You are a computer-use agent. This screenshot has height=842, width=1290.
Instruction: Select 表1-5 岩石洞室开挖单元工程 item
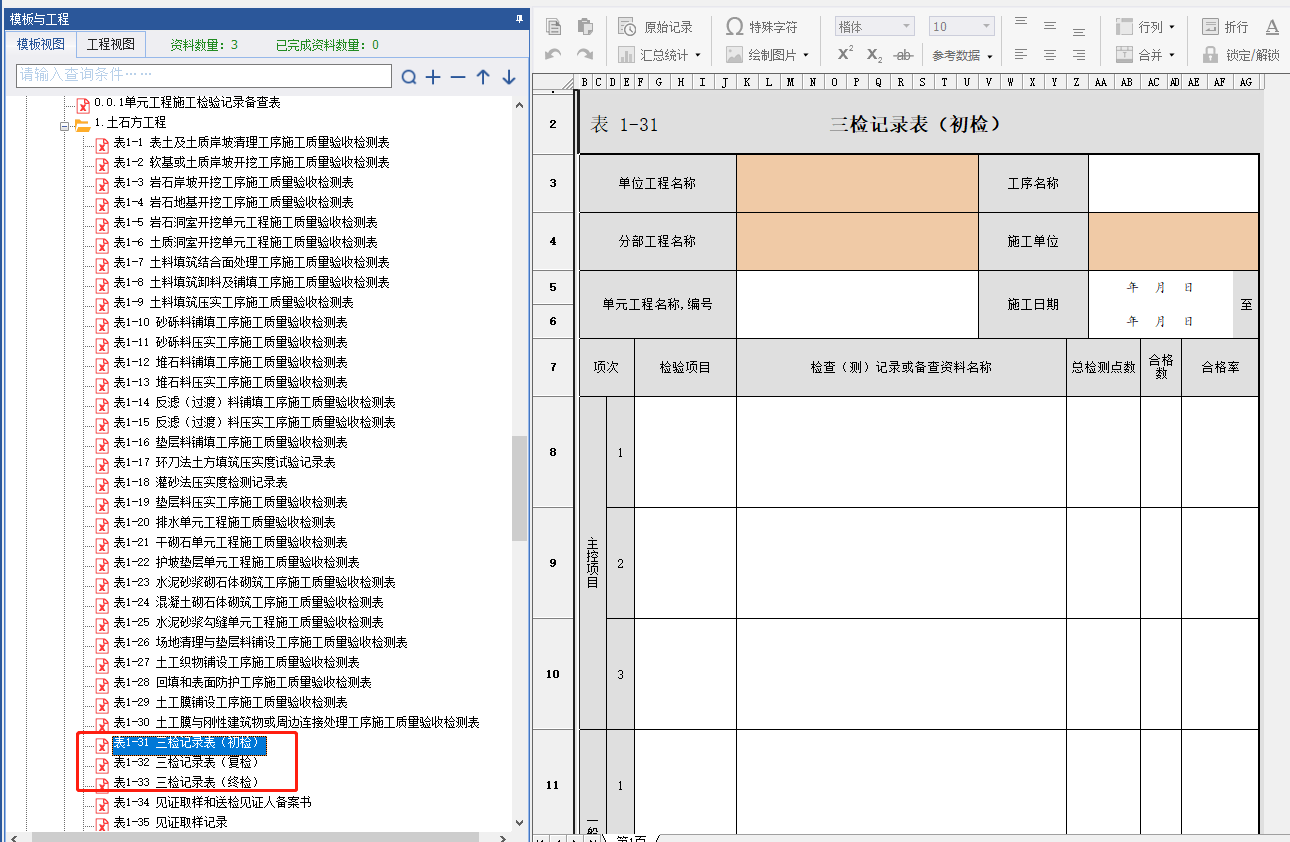point(245,223)
